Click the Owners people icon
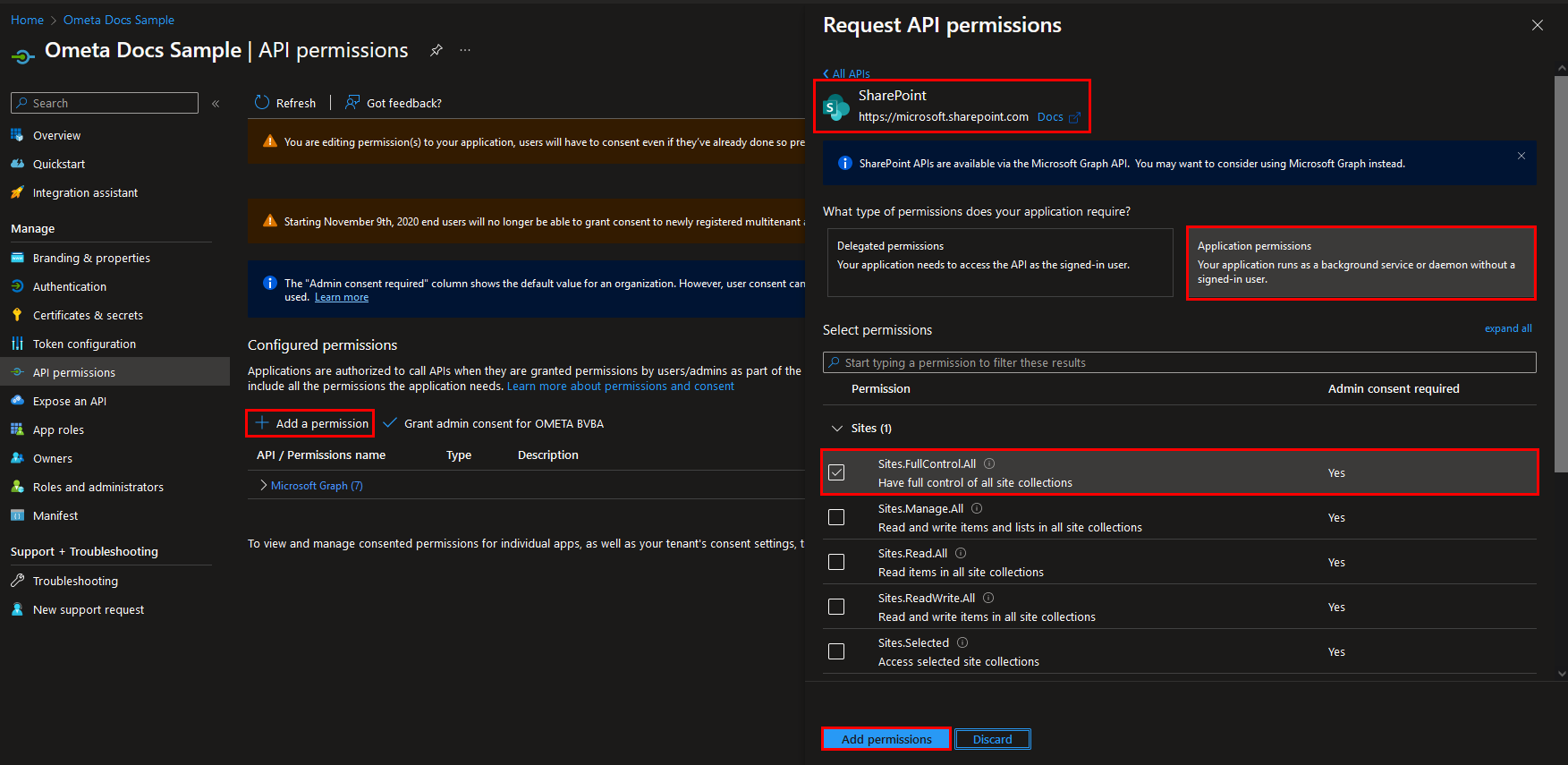This screenshot has height=765, width=1568. tap(17, 458)
